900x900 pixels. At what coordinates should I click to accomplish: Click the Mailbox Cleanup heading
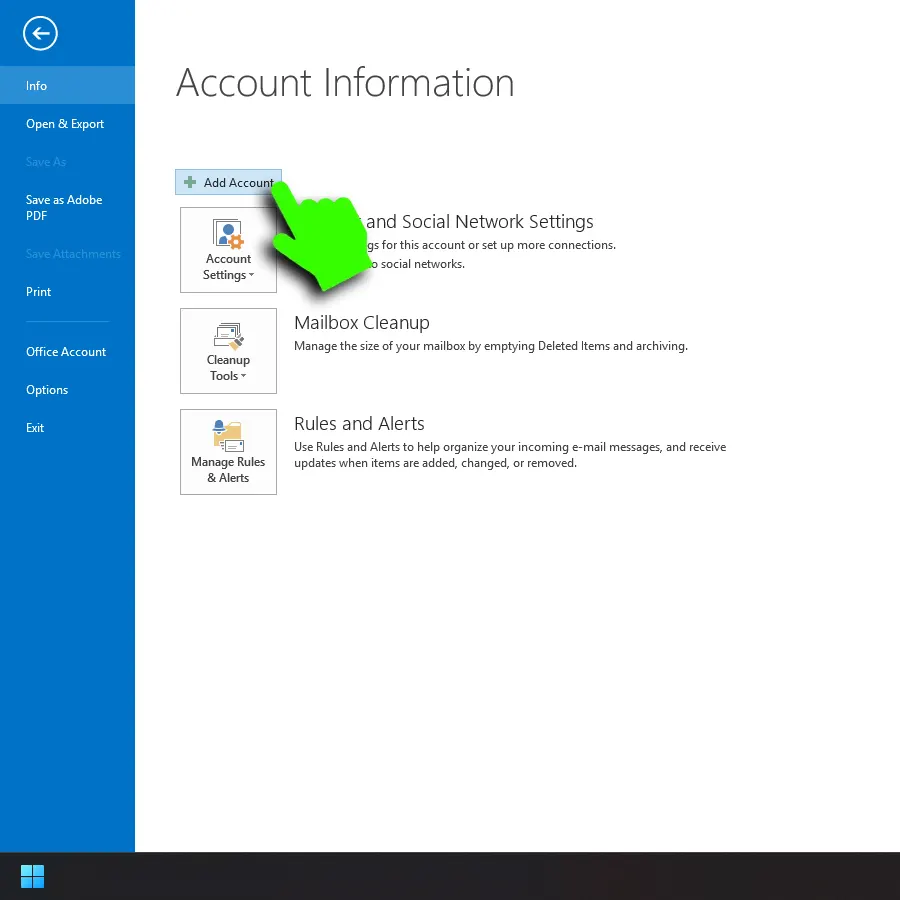pyautogui.click(x=361, y=323)
